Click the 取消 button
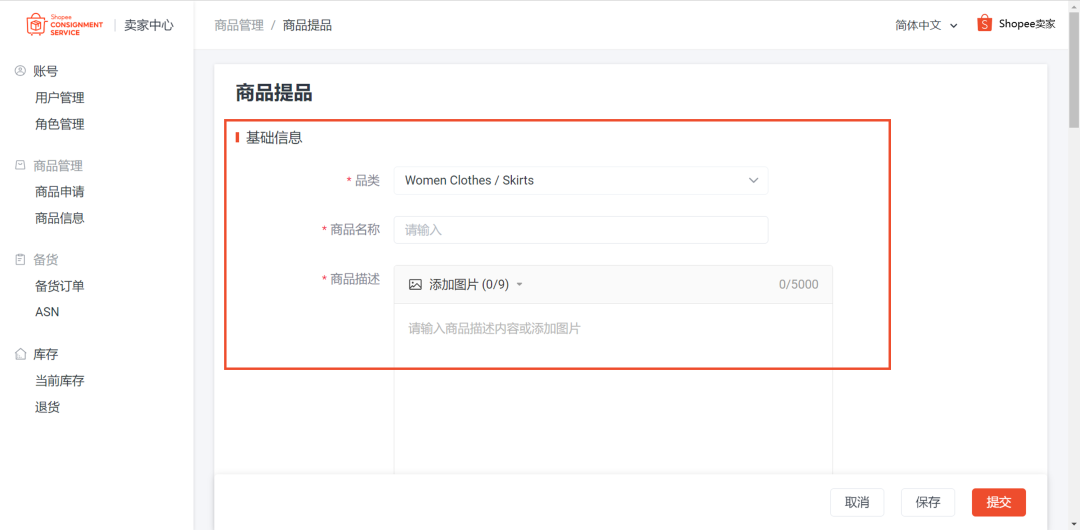 point(857,502)
